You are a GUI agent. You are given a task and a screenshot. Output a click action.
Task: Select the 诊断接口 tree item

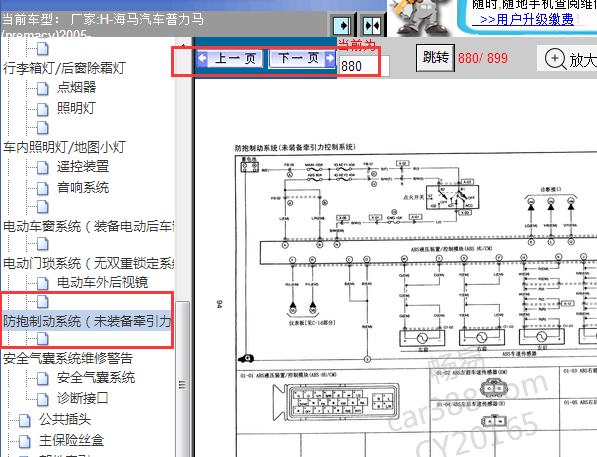83,398
